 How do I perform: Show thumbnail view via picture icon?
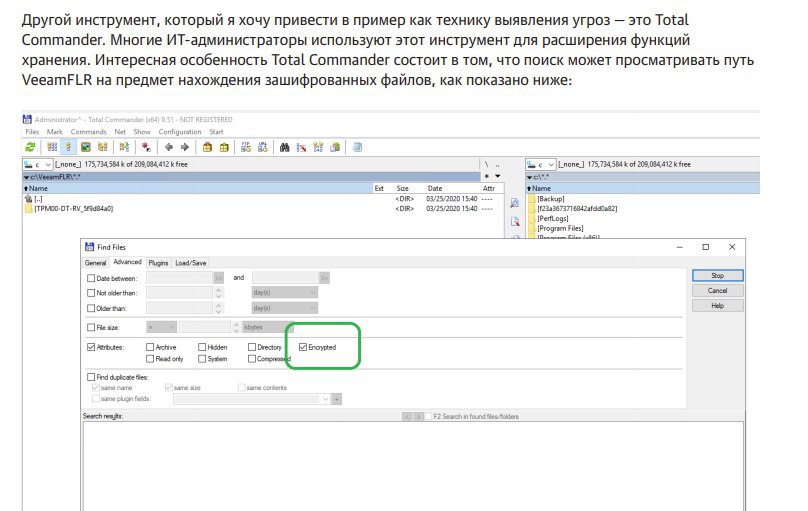[x=86, y=147]
